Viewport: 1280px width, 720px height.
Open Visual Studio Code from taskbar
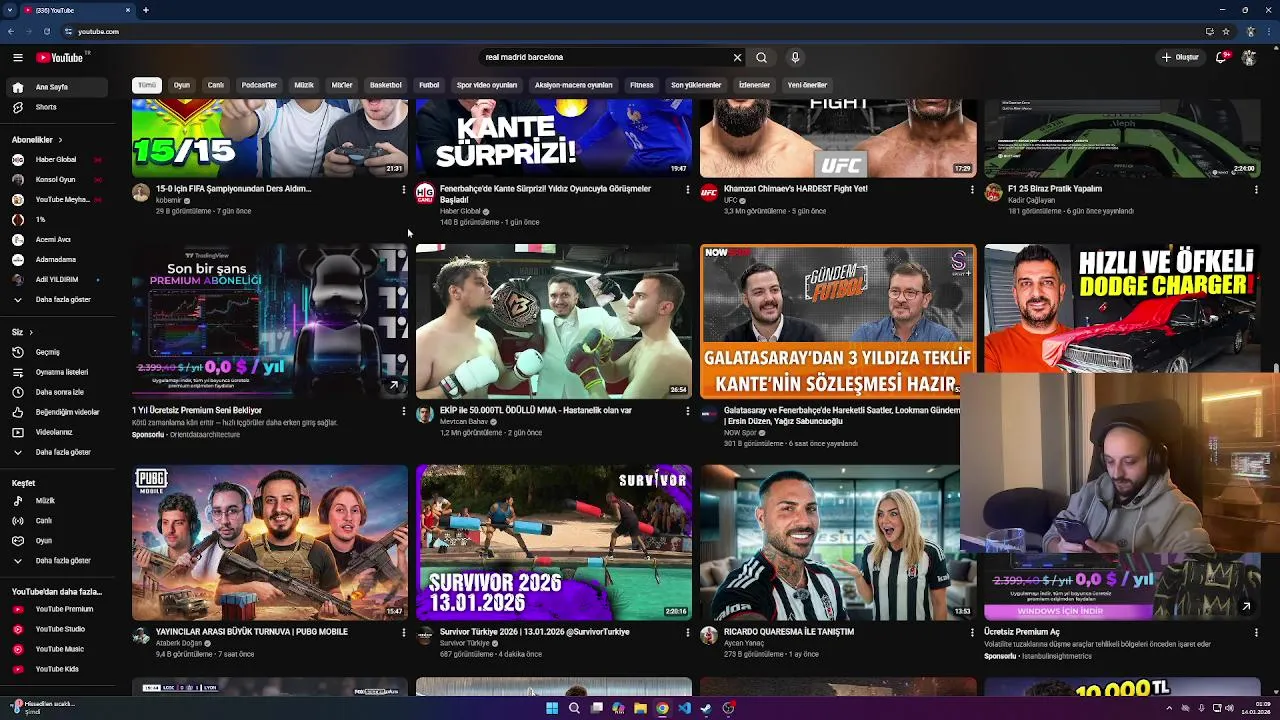tap(684, 708)
